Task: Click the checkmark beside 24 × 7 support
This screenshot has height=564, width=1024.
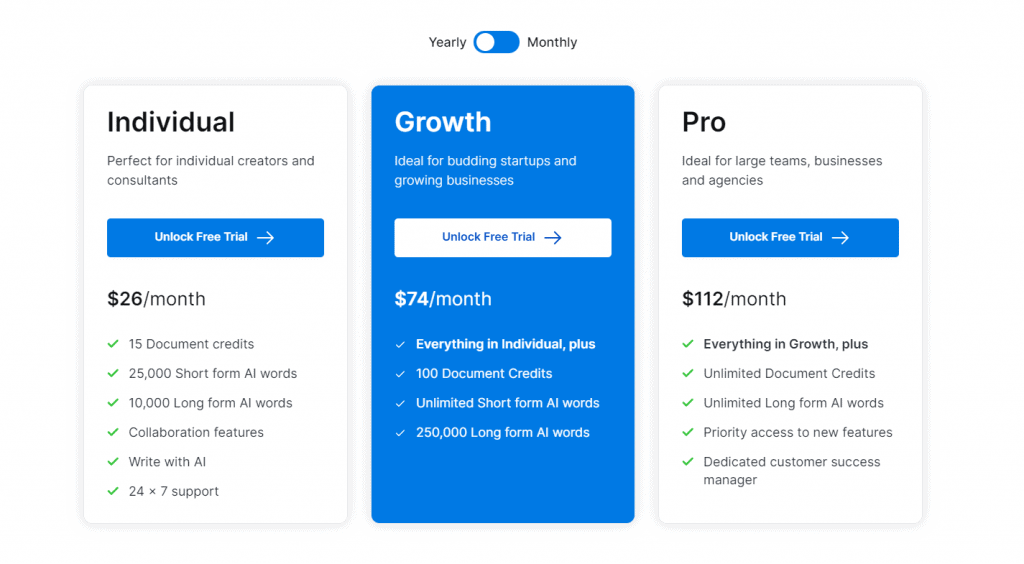Action: (113, 491)
